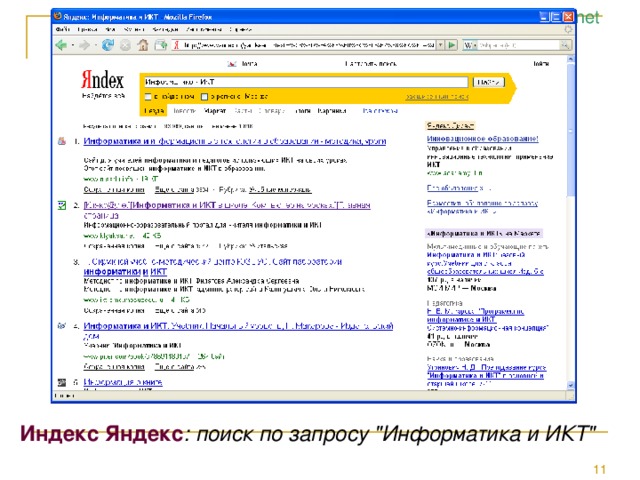Image resolution: width=640 pixels, height=480 pixels.
Task: Click the activity throbber icon by menu bar
Action: click(568, 29)
